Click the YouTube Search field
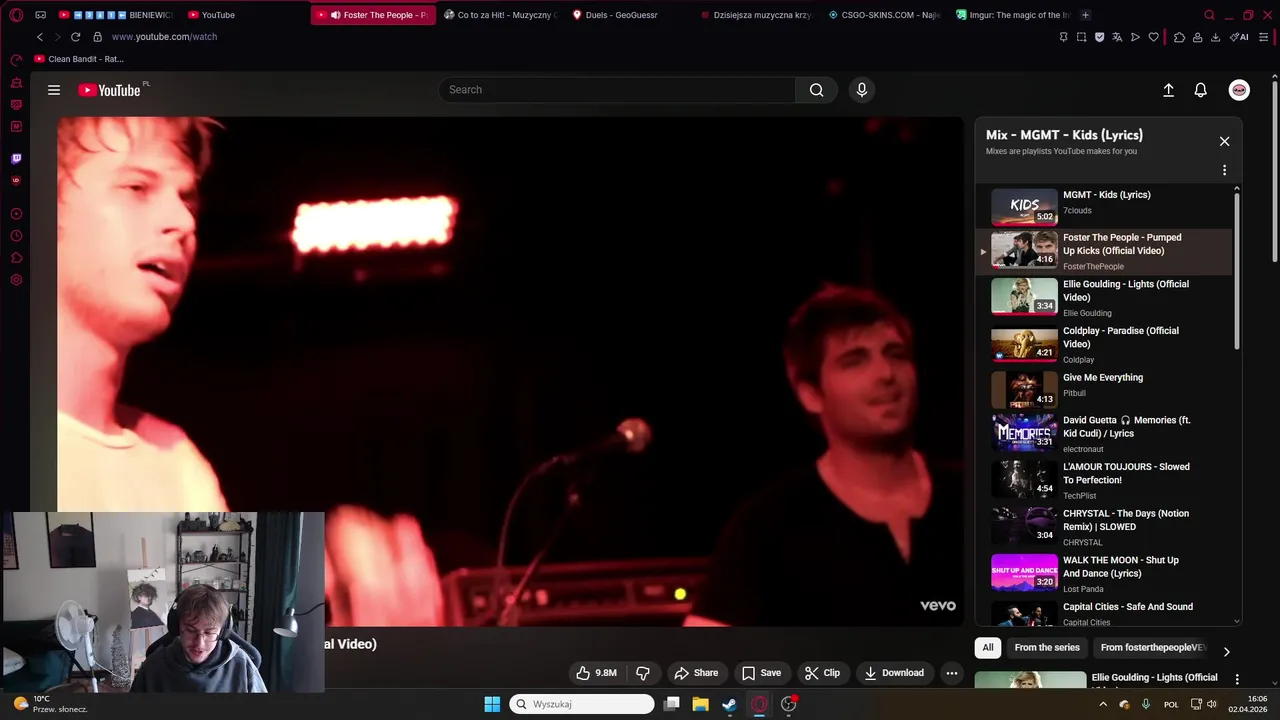This screenshot has height=720, width=1280. click(x=617, y=90)
